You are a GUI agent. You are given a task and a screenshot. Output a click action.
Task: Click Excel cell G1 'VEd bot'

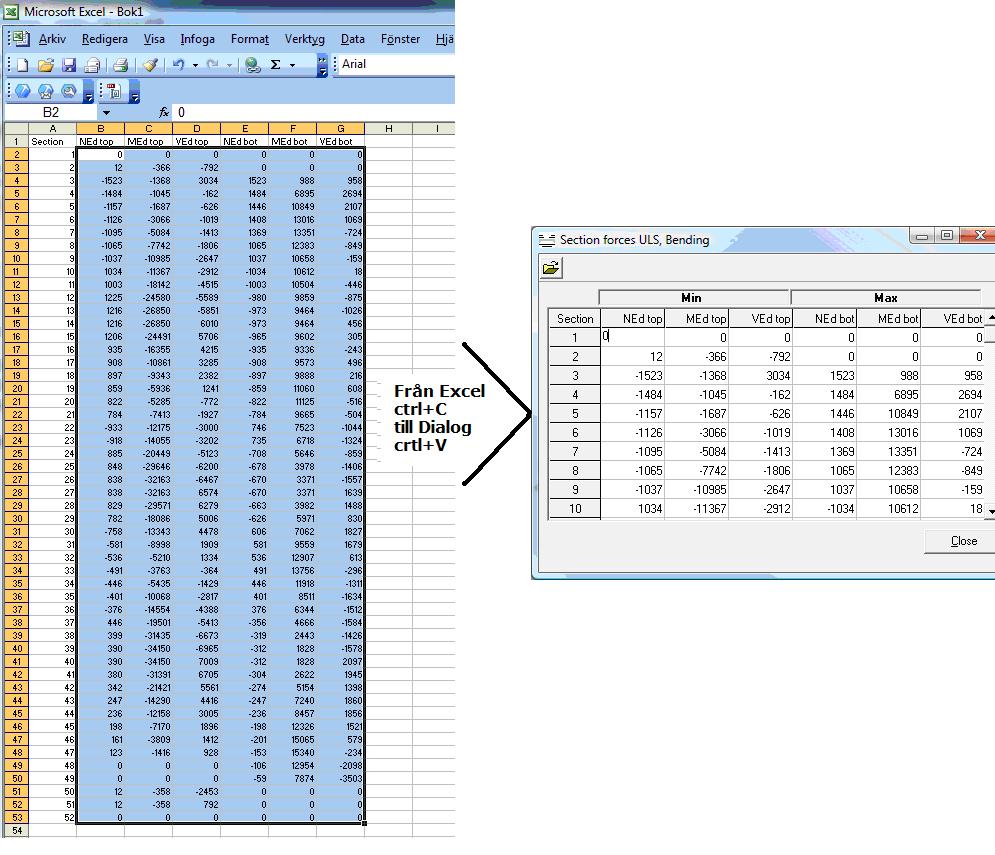(x=341, y=142)
